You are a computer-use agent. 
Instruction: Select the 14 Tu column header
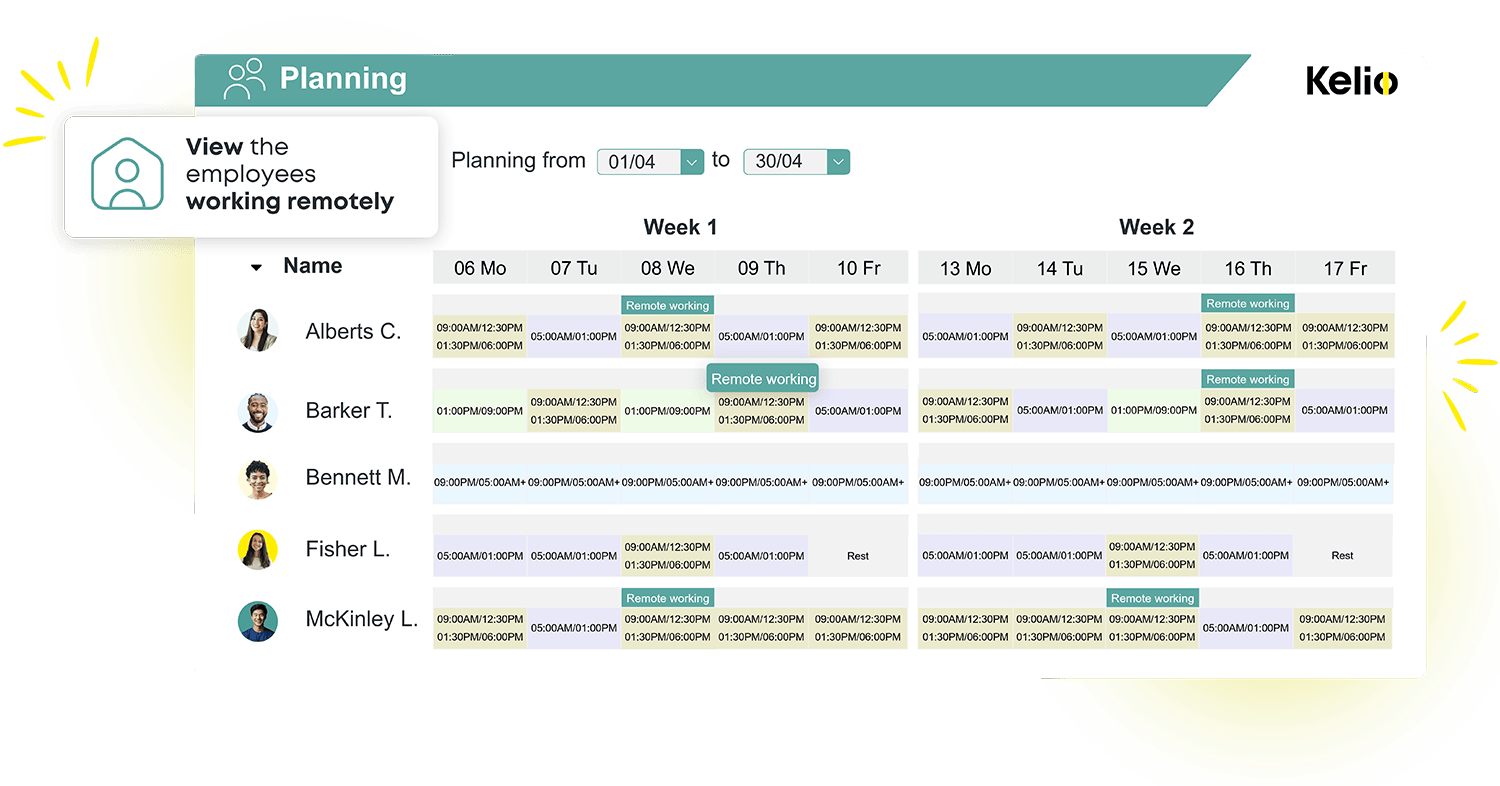[1060, 268]
